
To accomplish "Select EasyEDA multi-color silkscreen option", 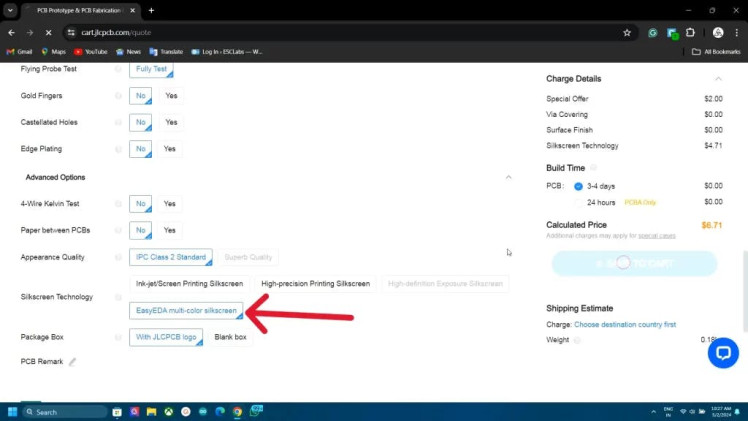I will (x=186, y=310).
